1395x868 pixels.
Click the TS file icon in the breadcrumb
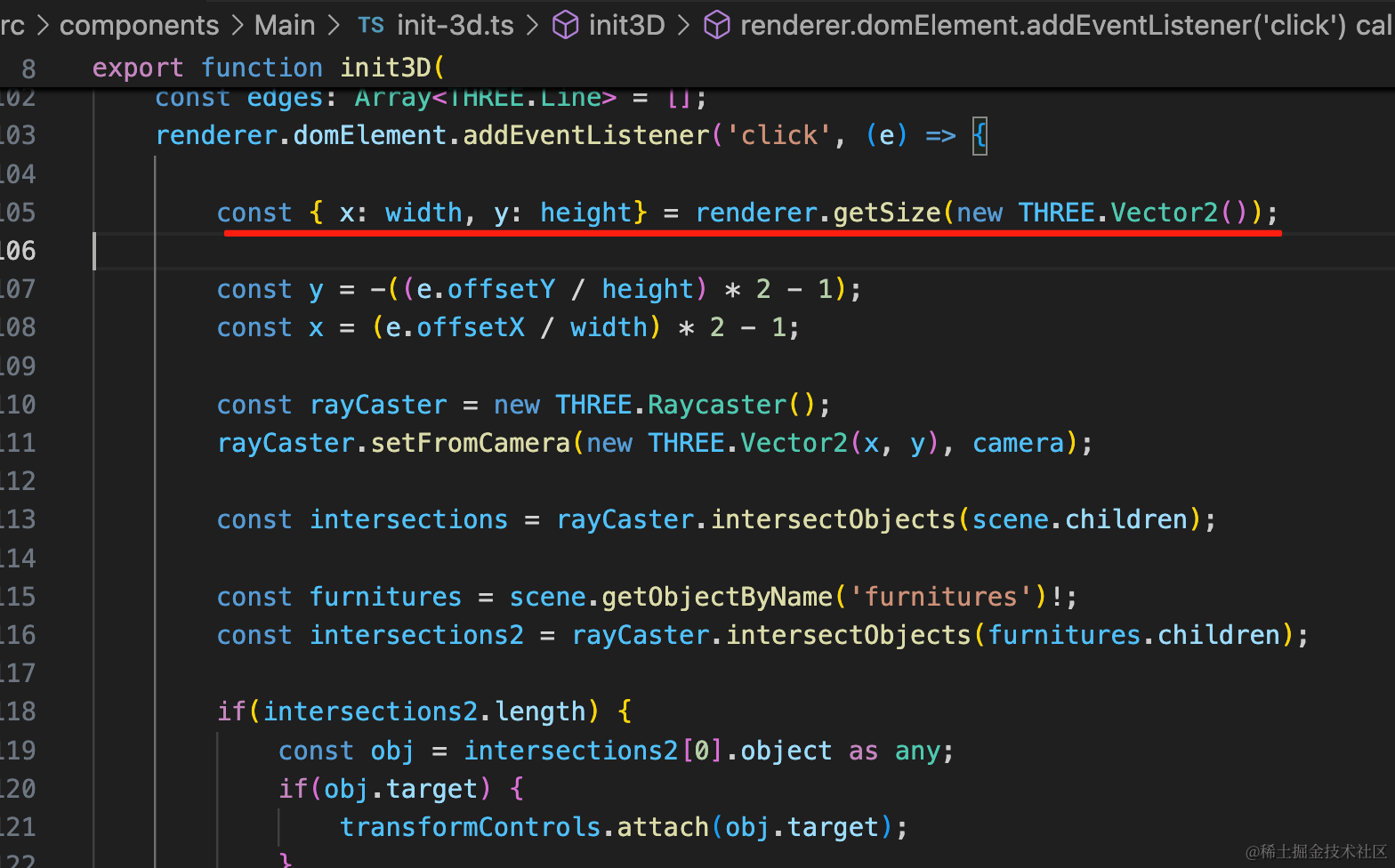coord(371,25)
